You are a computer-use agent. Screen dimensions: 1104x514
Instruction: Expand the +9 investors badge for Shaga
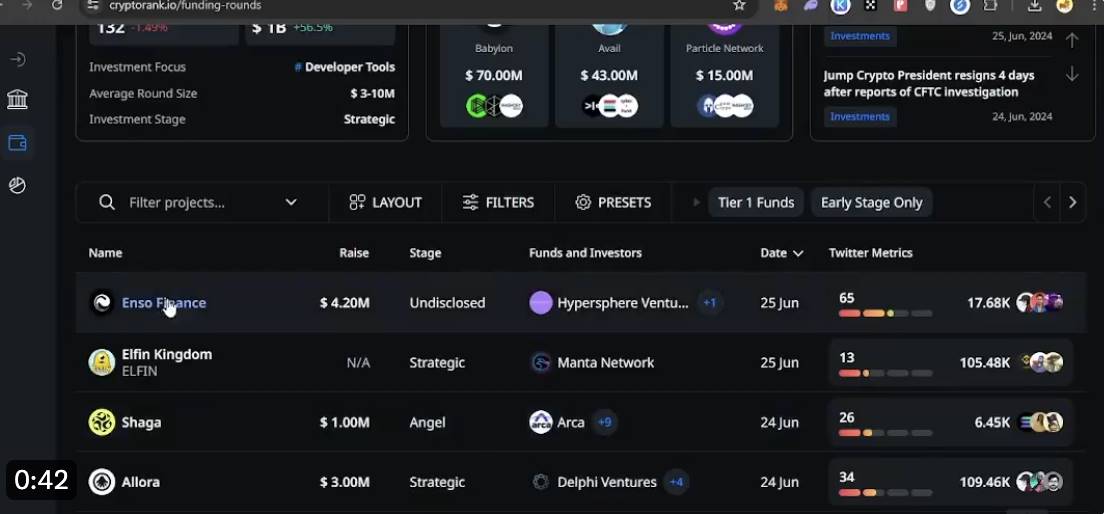[604, 422]
